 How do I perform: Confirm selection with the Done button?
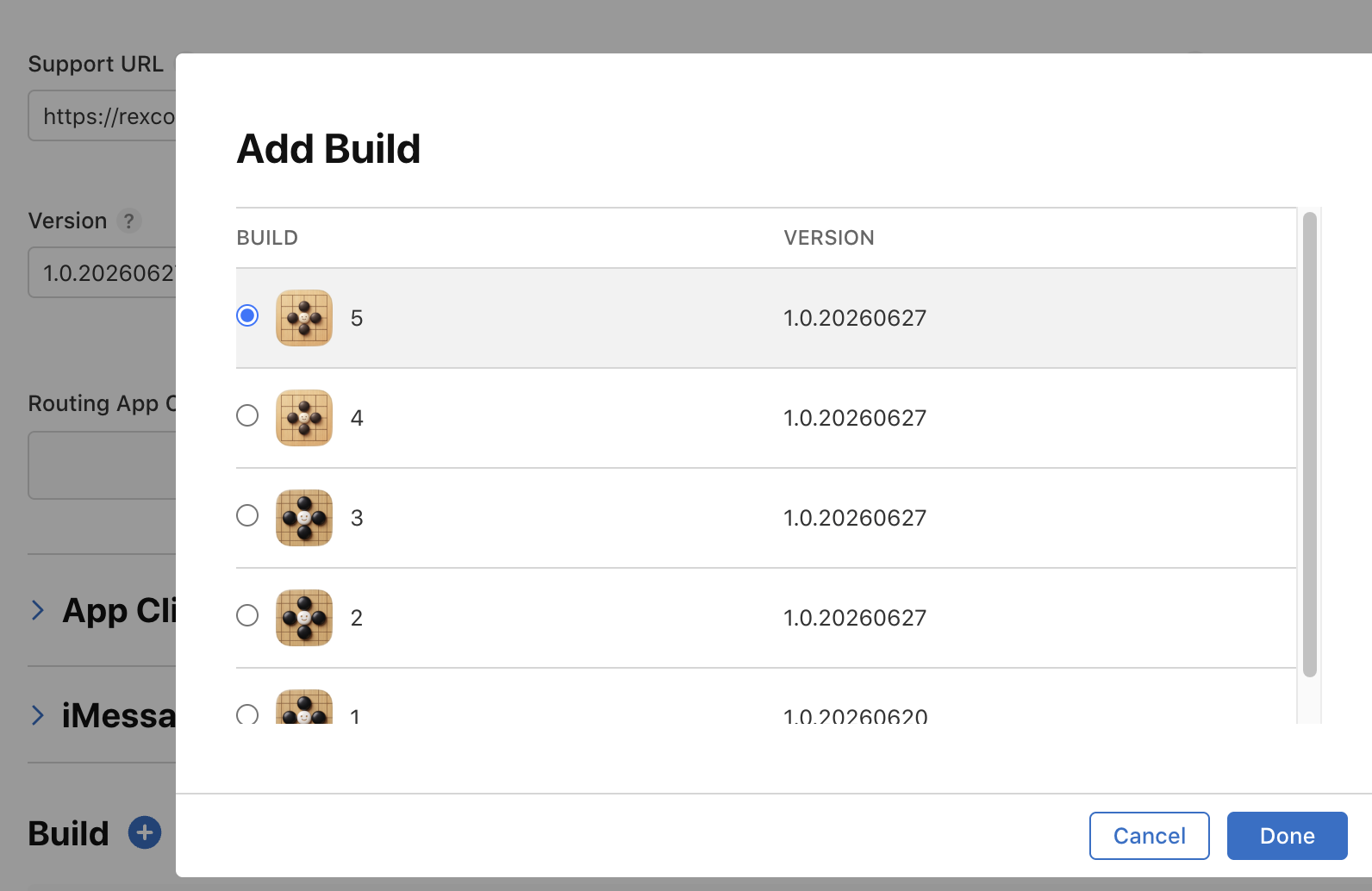1288,836
